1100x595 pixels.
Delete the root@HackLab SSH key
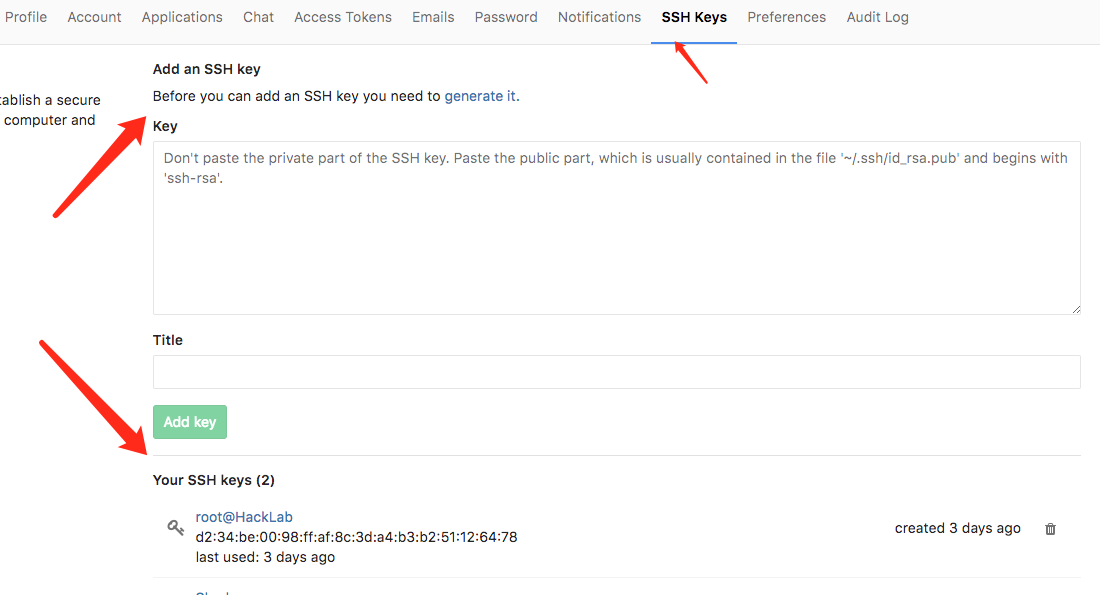point(1050,529)
